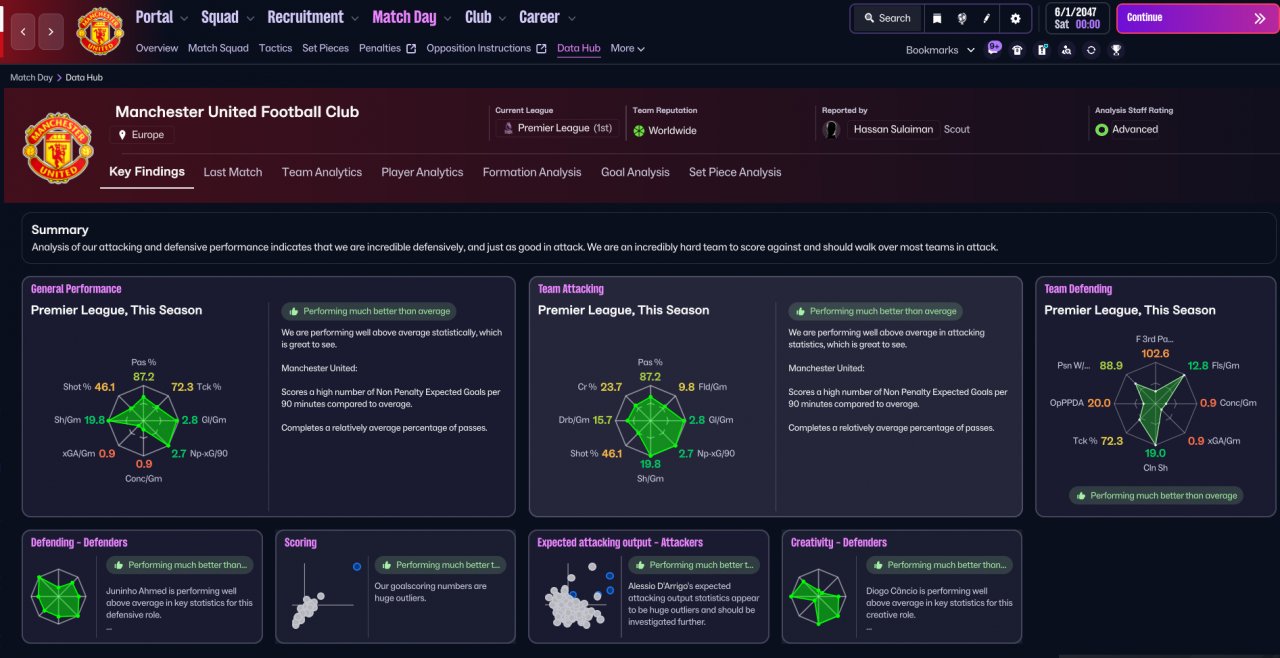This screenshot has width=1280, height=658.
Task: Click the Match Day breadcrumb link
Action: (31, 77)
